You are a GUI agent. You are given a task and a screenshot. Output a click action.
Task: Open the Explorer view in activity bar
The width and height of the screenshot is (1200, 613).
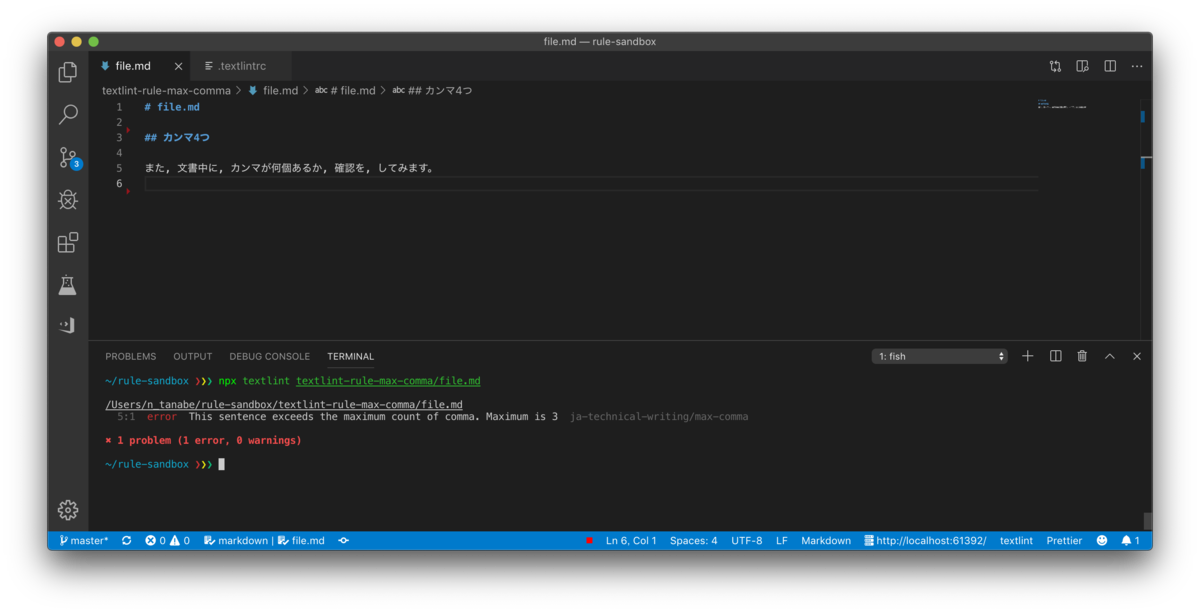pos(68,72)
